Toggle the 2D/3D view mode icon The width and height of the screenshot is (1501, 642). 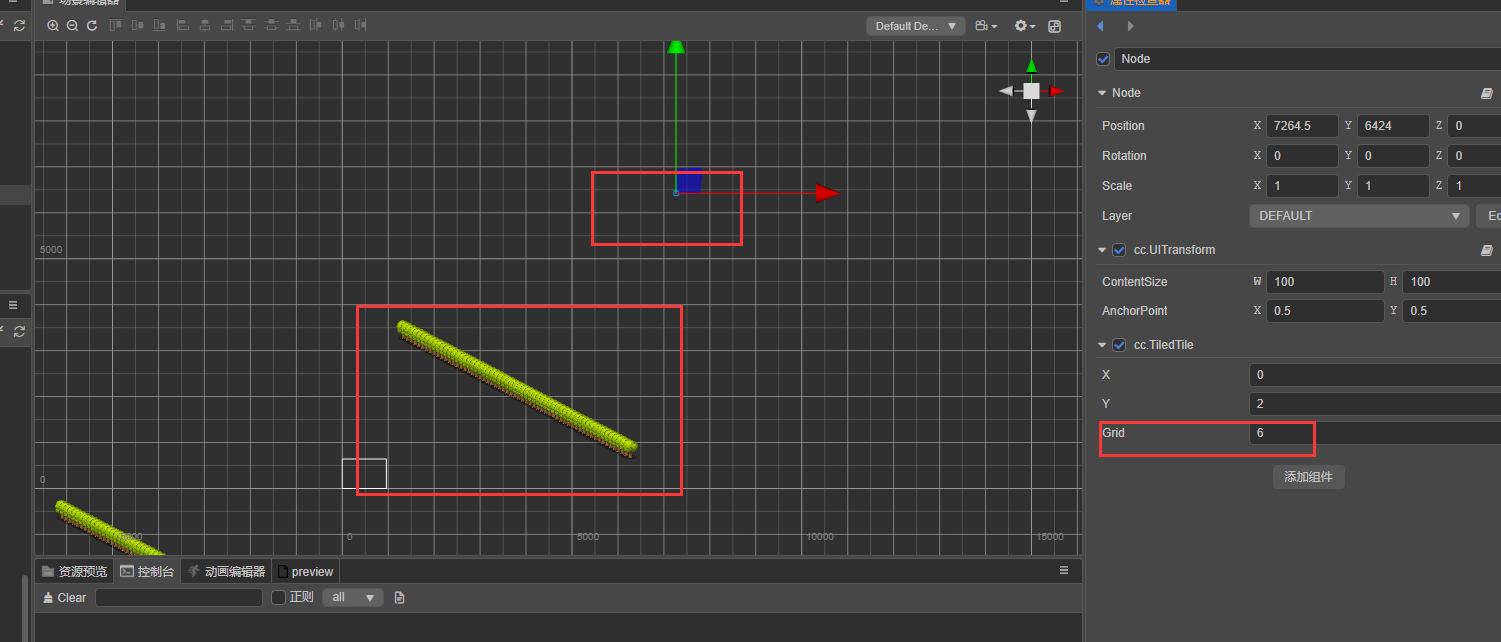click(x=1054, y=26)
